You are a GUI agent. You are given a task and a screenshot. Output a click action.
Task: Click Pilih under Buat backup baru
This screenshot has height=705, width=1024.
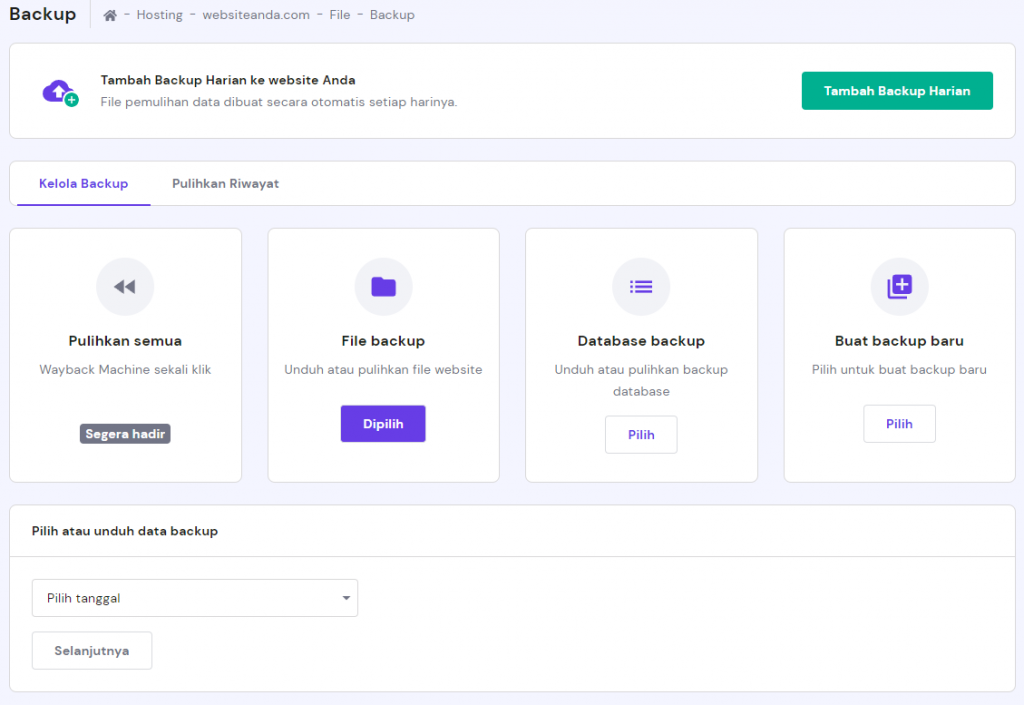click(x=899, y=424)
